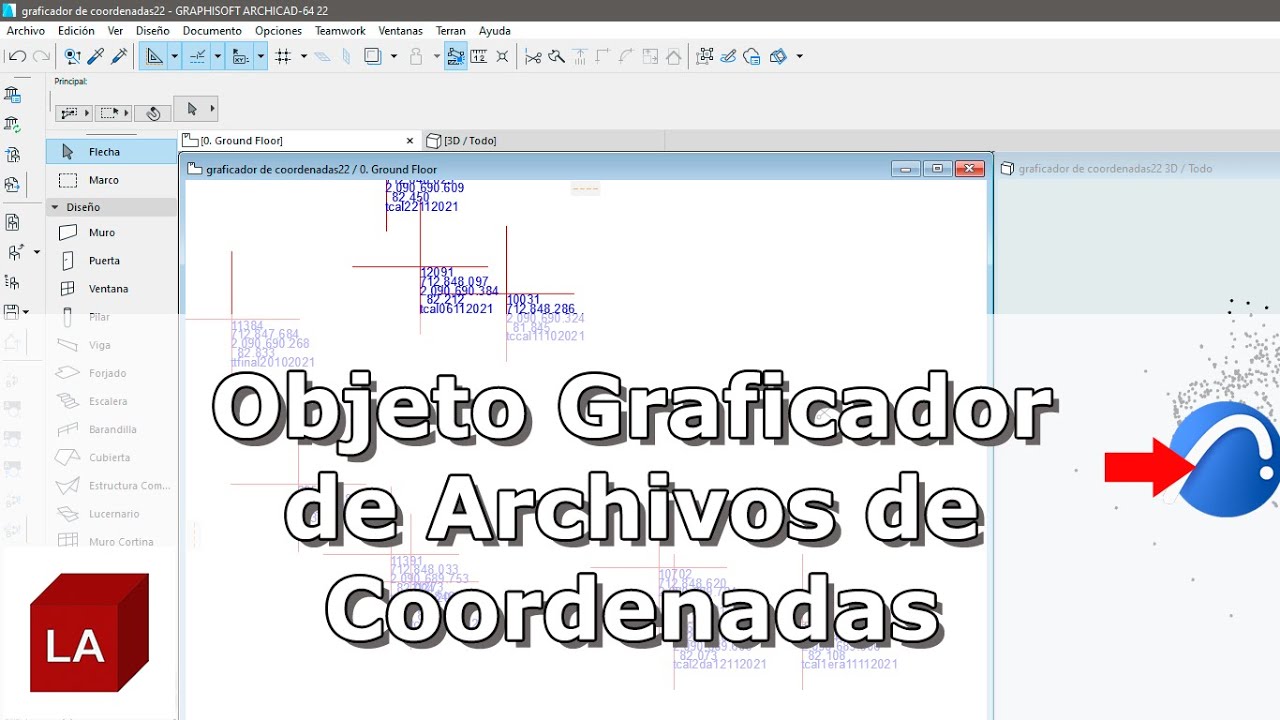
Task: Toggle Grid Snap crosshatch icon
Action: [x=283, y=57]
